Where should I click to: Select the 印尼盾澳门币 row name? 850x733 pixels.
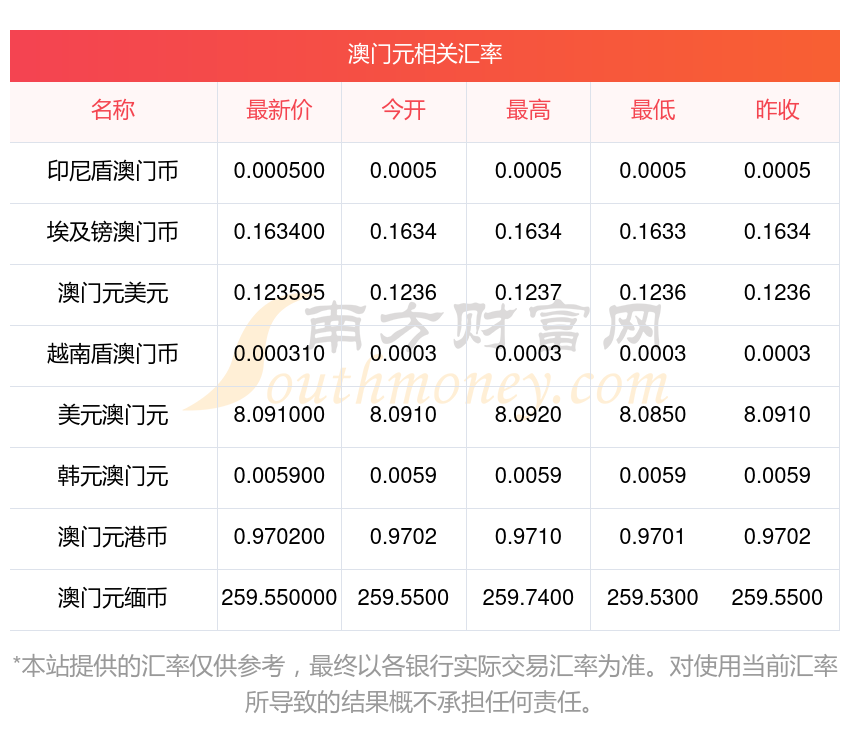pos(113,171)
